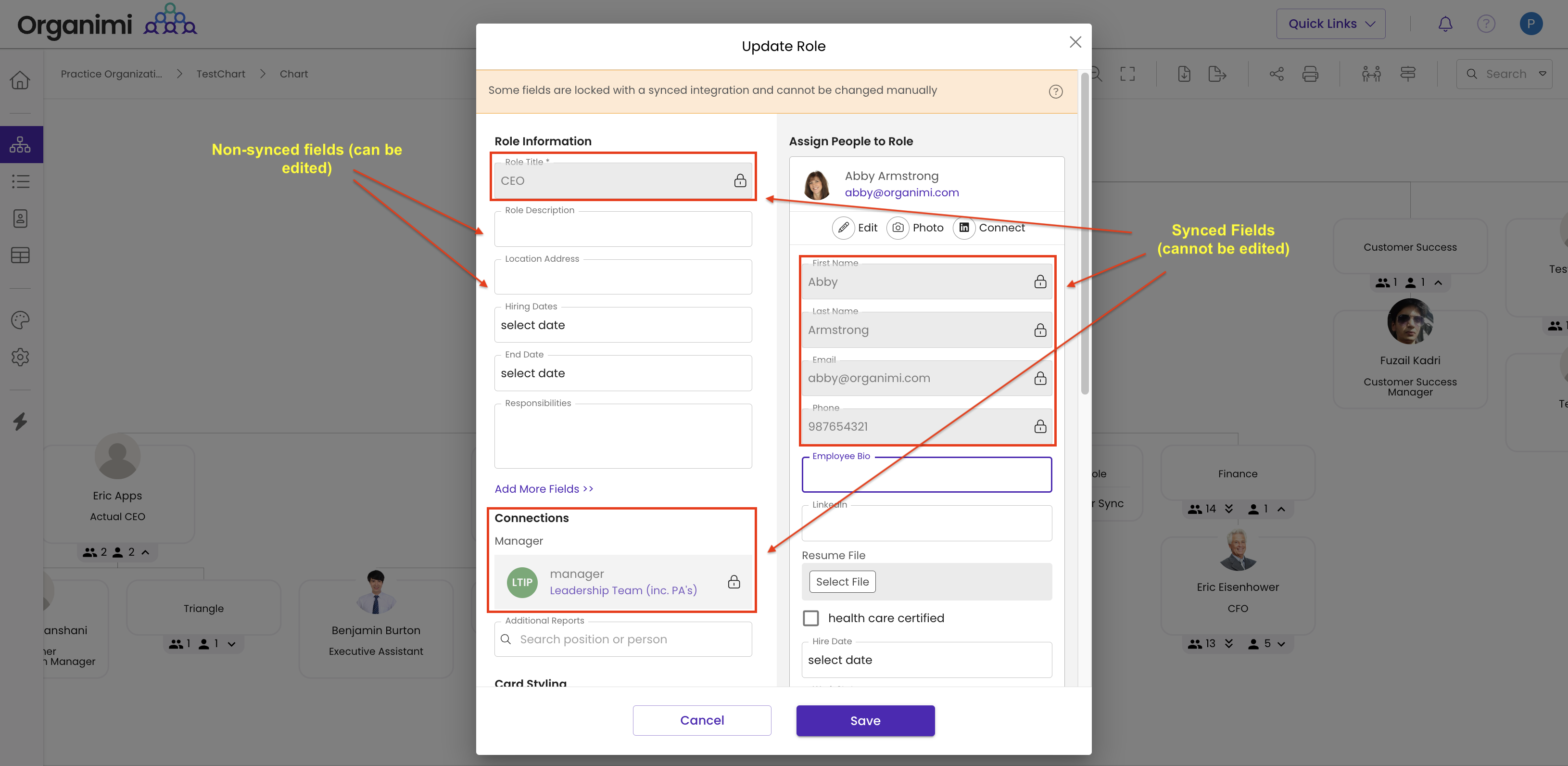Screen dimensions: 1568x766
Task: Click the print icon in toolbar
Action: [x=1310, y=74]
